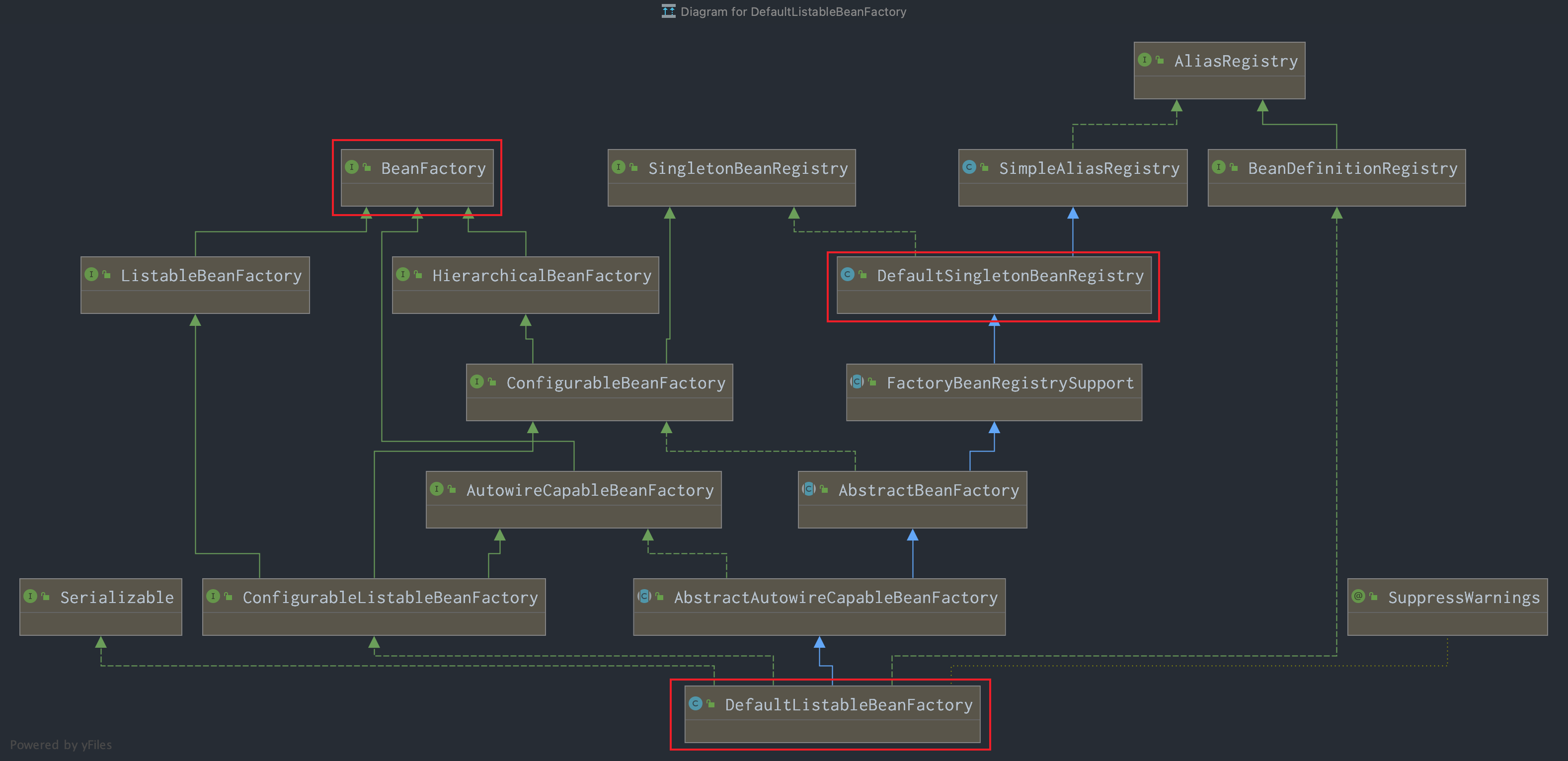Click the abstract class icon on FactoryBeanRegistrySupport
This screenshot has width=1568, height=761.
click(x=857, y=381)
